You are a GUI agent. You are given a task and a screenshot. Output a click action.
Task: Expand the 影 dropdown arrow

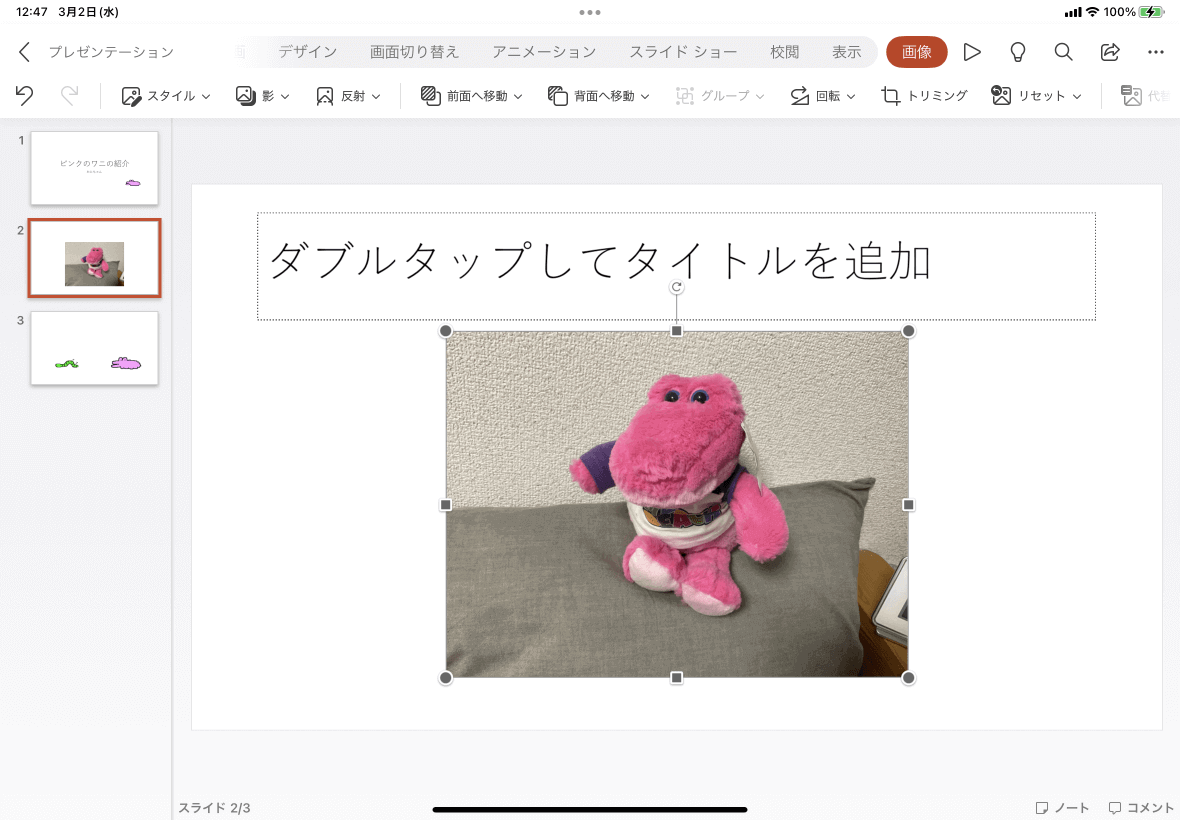tap(285, 97)
